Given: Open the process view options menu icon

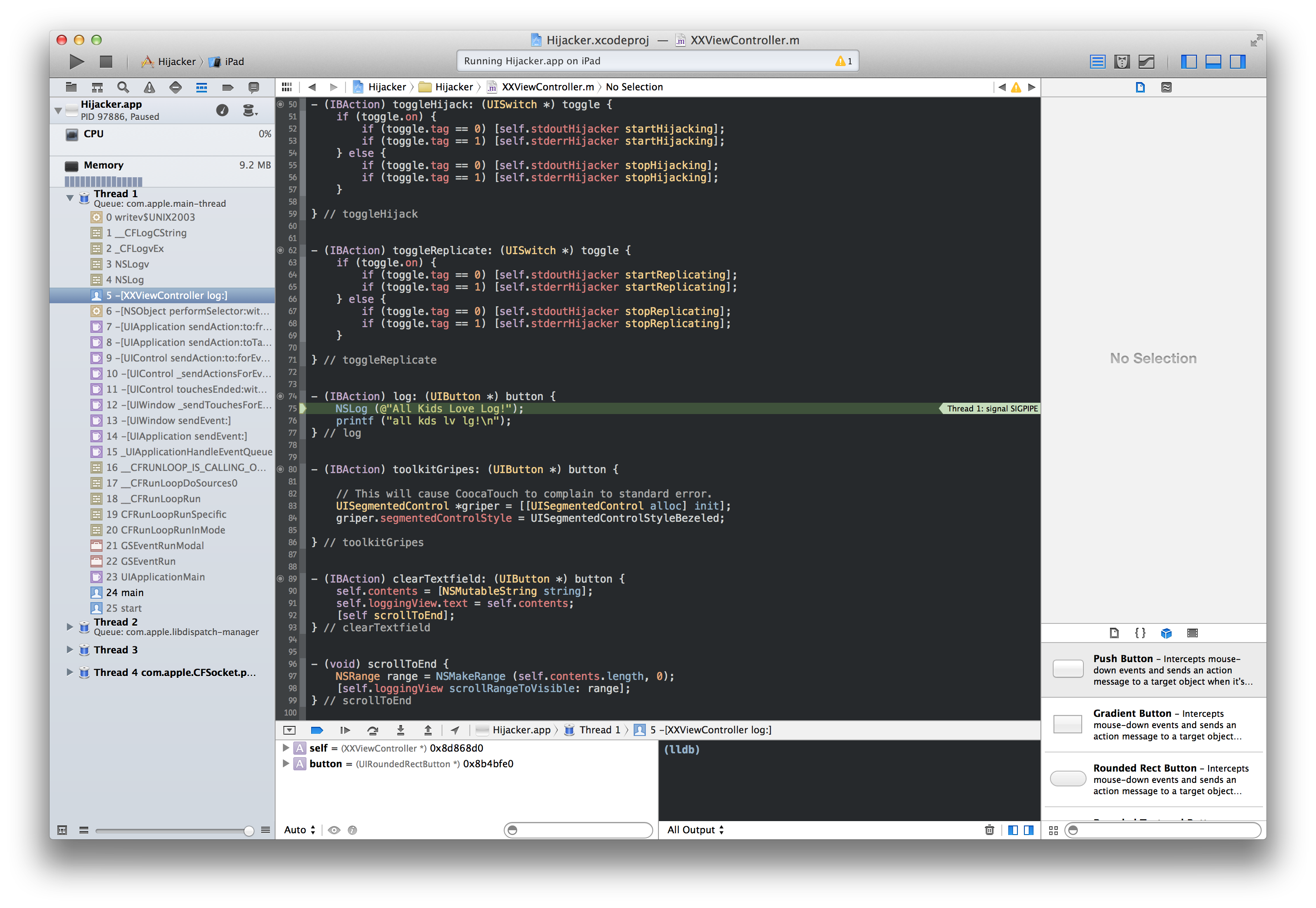Looking at the screenshot, I should point(250,110).
